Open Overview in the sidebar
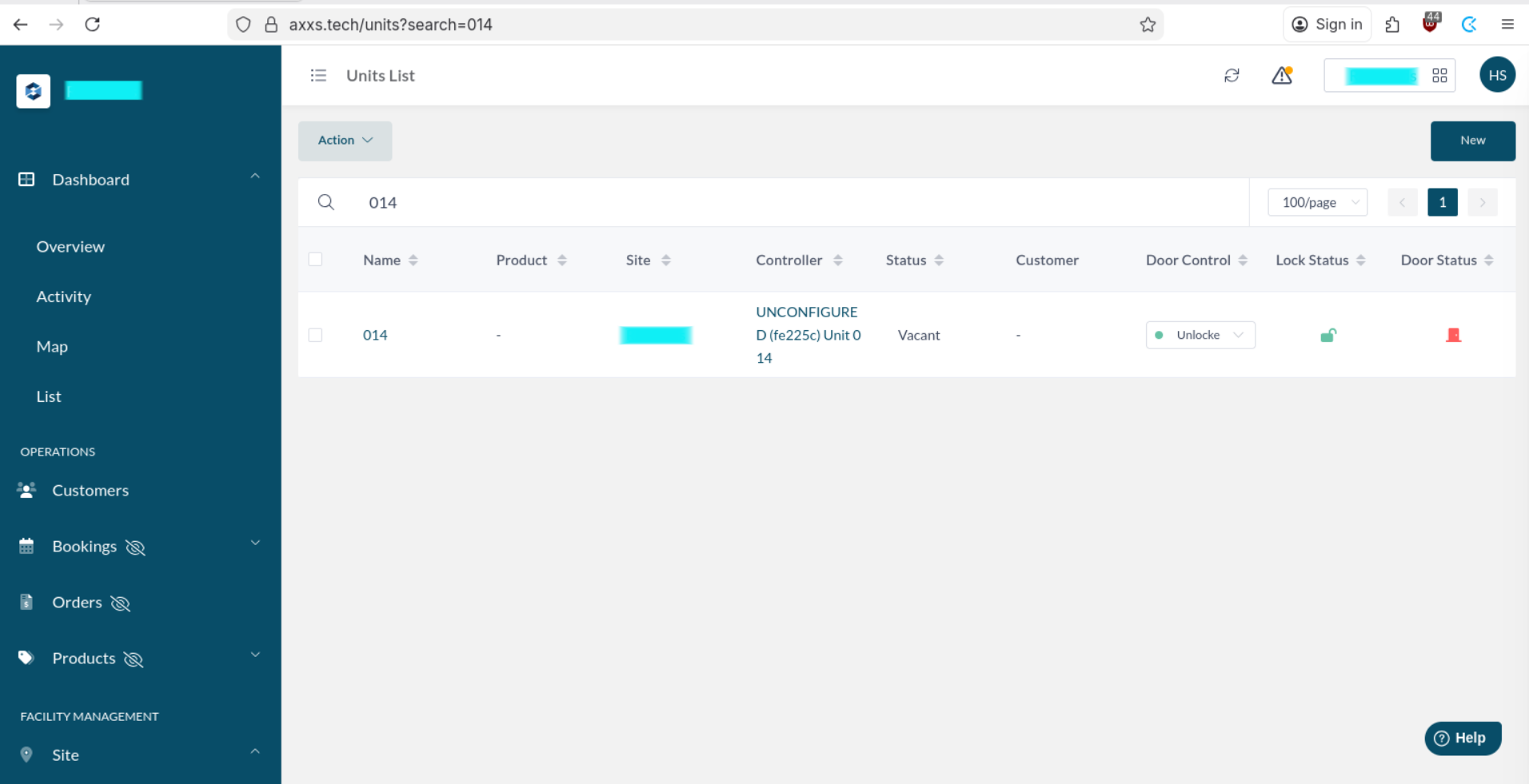This screenshot has height=784, width=1529. click(70, 247)
